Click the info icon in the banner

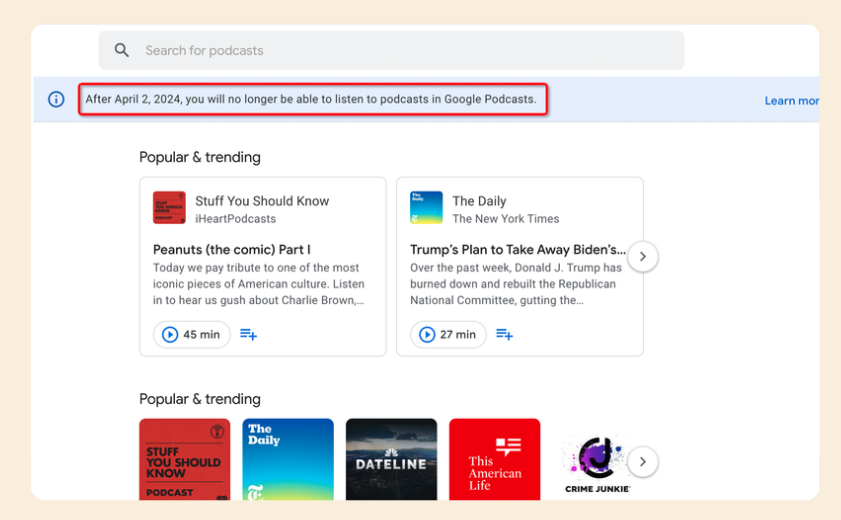56,99
